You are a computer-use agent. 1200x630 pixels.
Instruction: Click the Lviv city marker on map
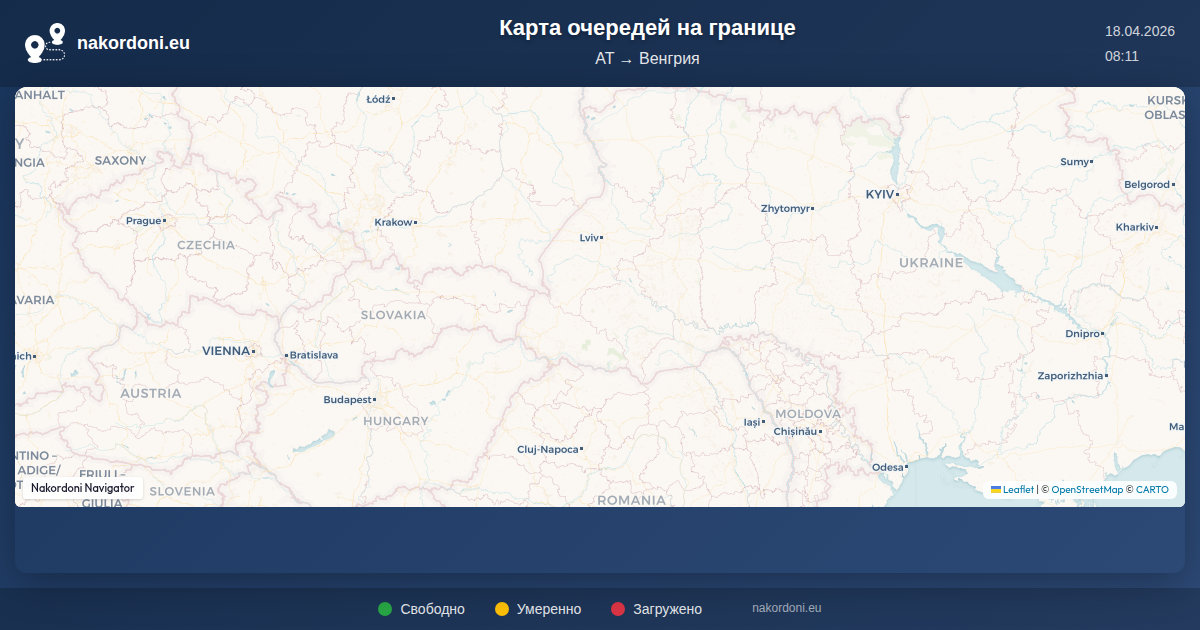(601, 238)
